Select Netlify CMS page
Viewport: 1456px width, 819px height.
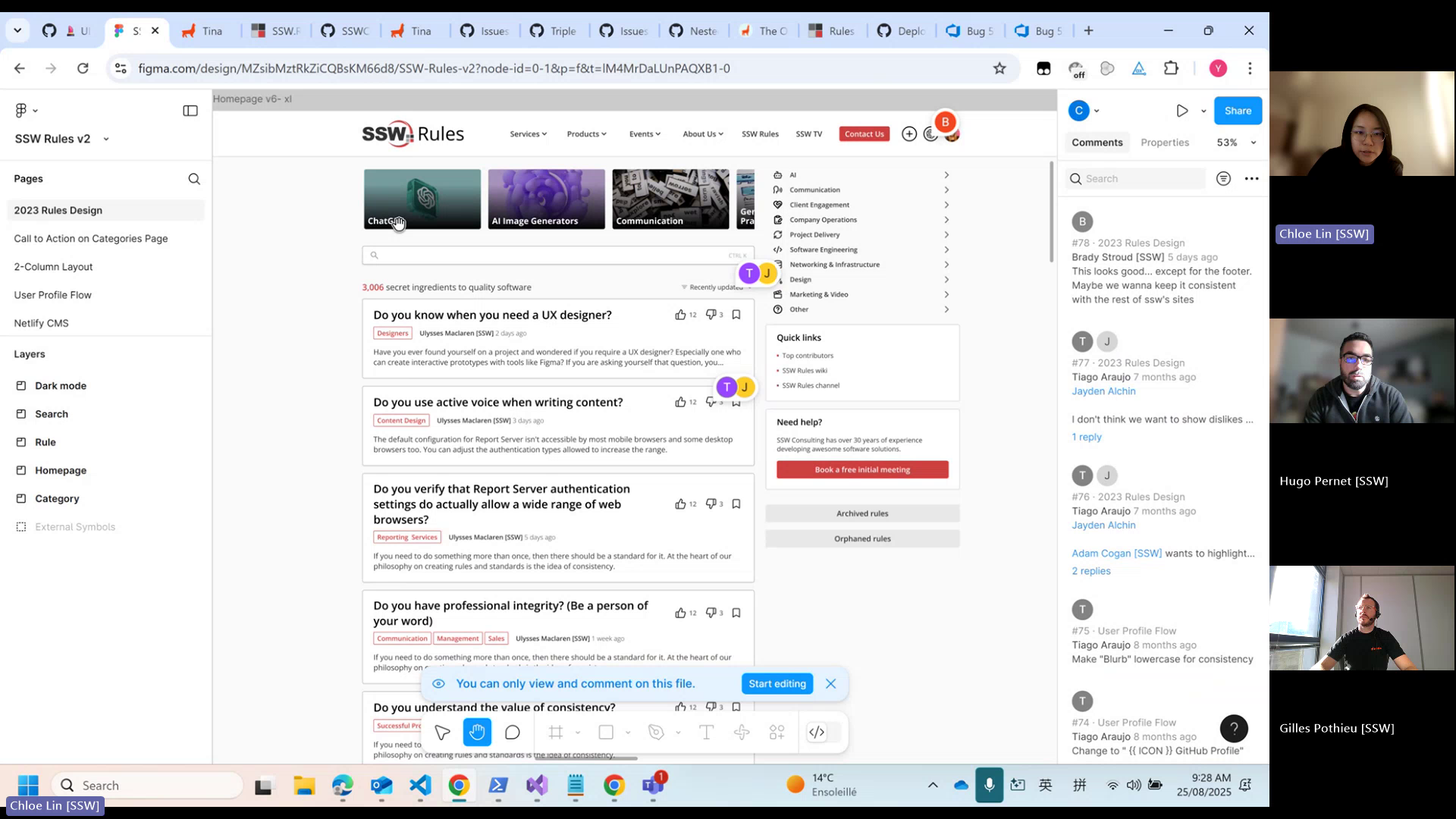click(x=105, y=323)
